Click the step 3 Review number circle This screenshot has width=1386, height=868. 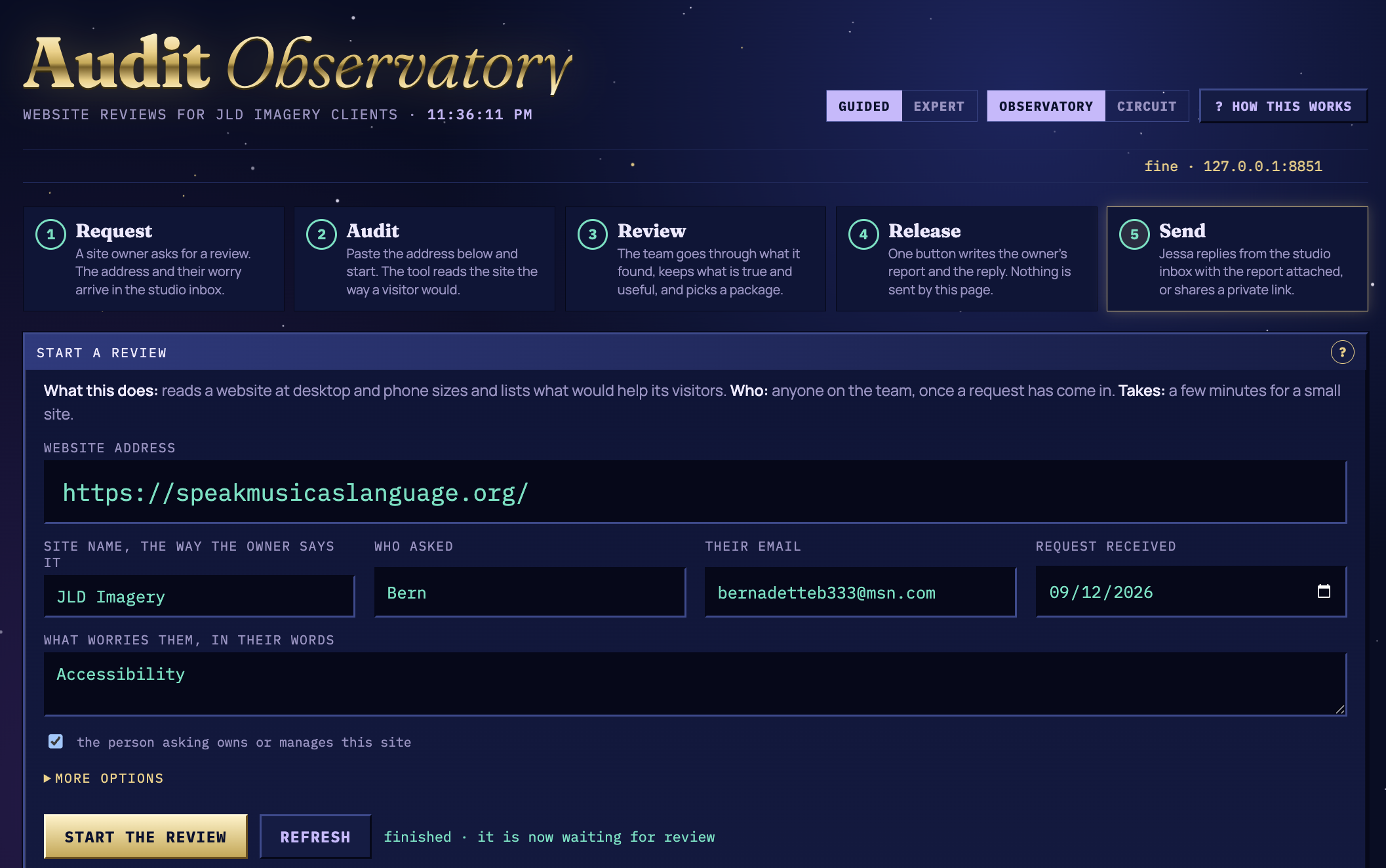pos(593,235)
